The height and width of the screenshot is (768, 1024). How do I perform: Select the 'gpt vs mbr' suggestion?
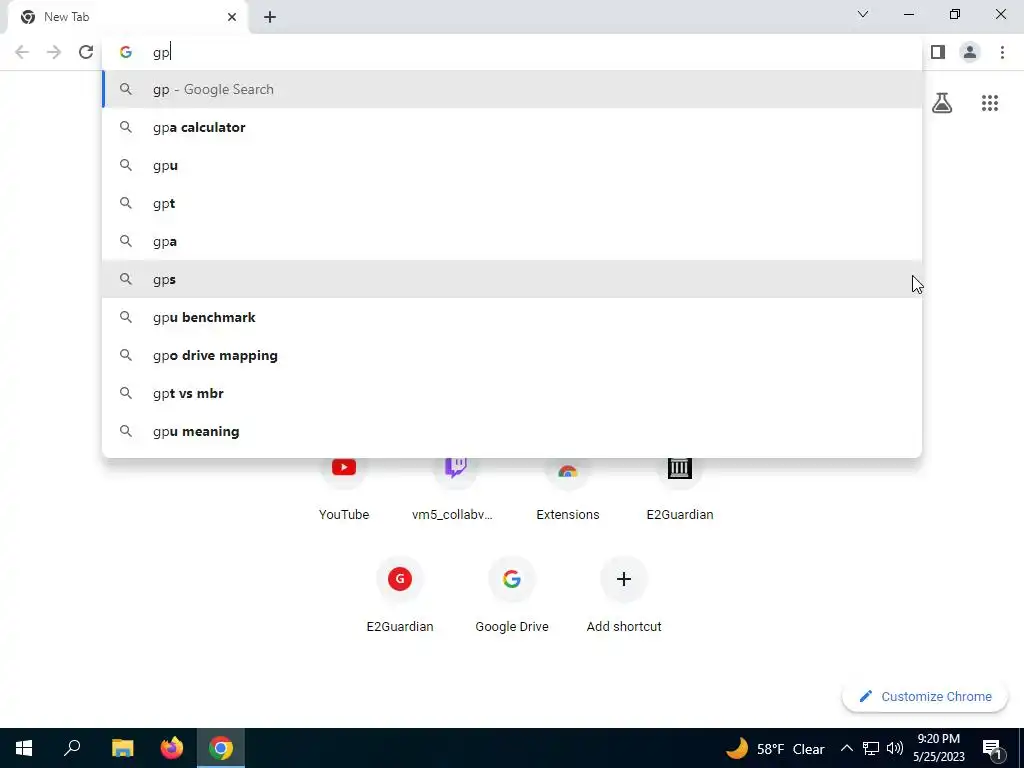(512, 393)
